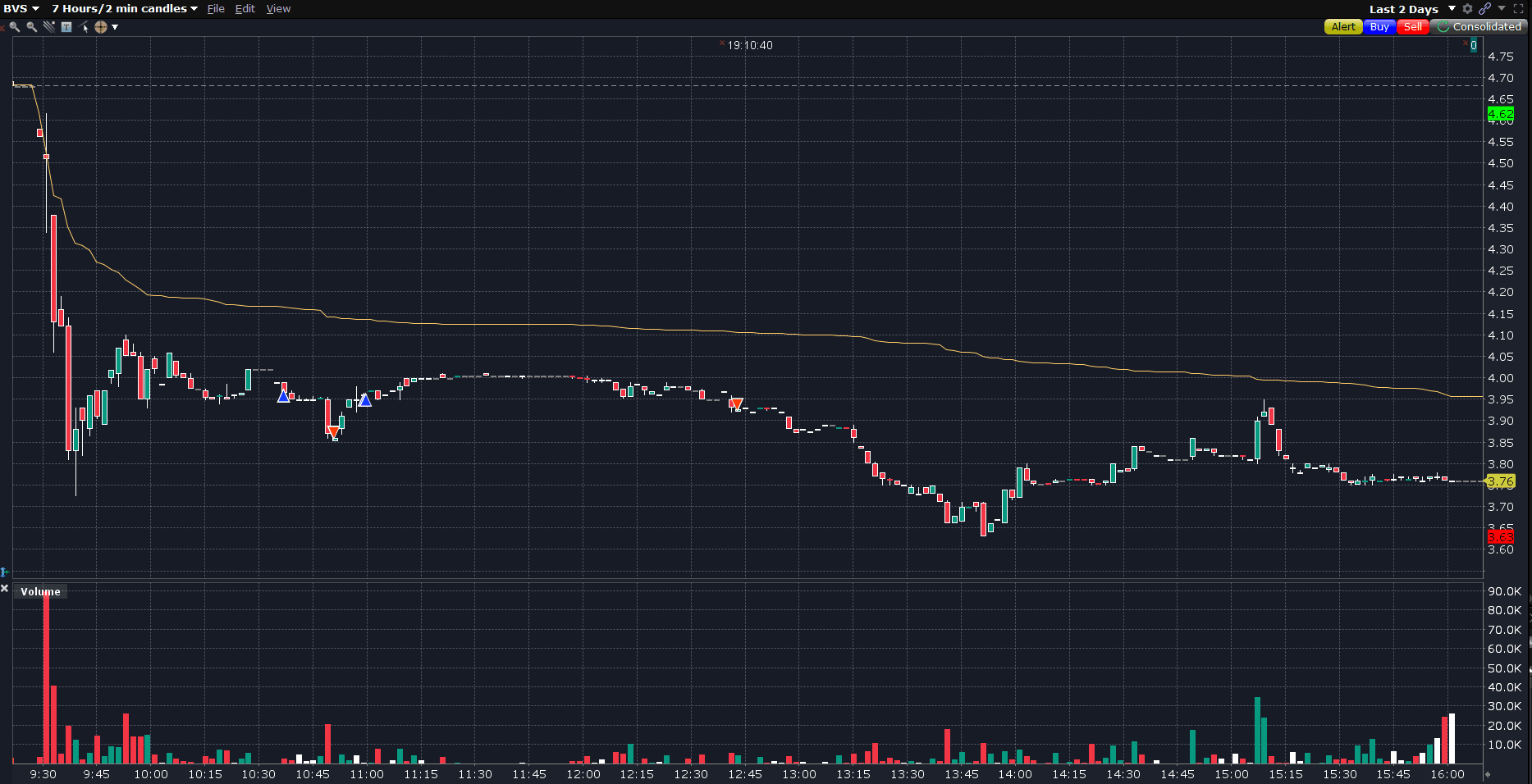Screen dimensions: 1532x784
Task: Open the BVS symbol dropdown
Action: point(21,8)
